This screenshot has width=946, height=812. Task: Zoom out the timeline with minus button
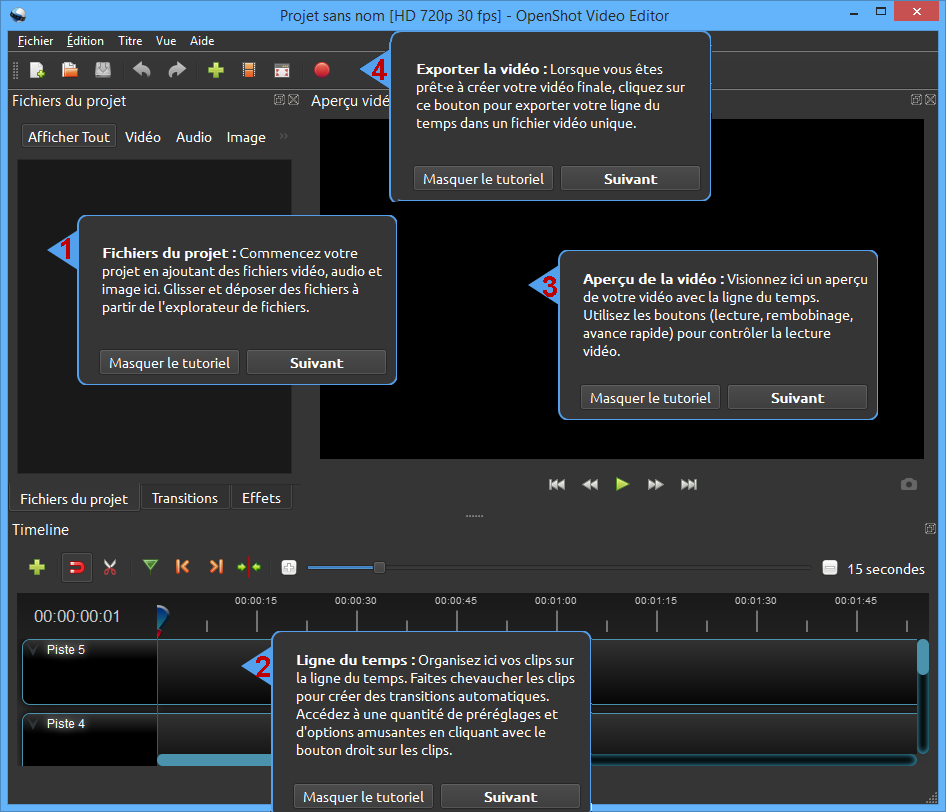[830, 568]
